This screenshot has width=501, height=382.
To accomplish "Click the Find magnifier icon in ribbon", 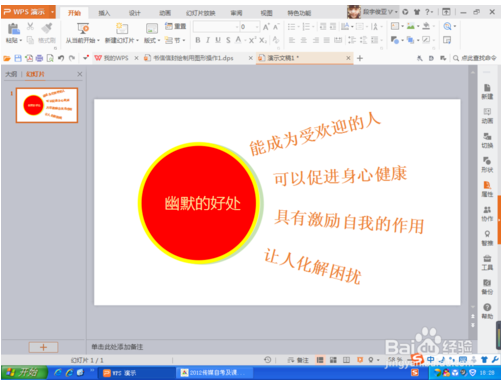I will pos(447,26).
